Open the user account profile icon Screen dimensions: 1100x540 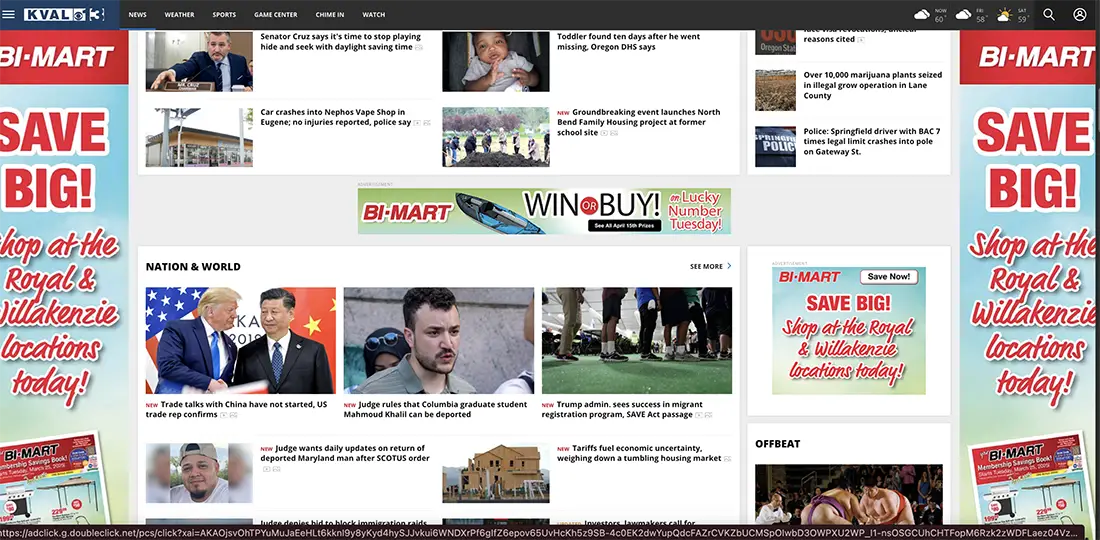click(1080, 14)
